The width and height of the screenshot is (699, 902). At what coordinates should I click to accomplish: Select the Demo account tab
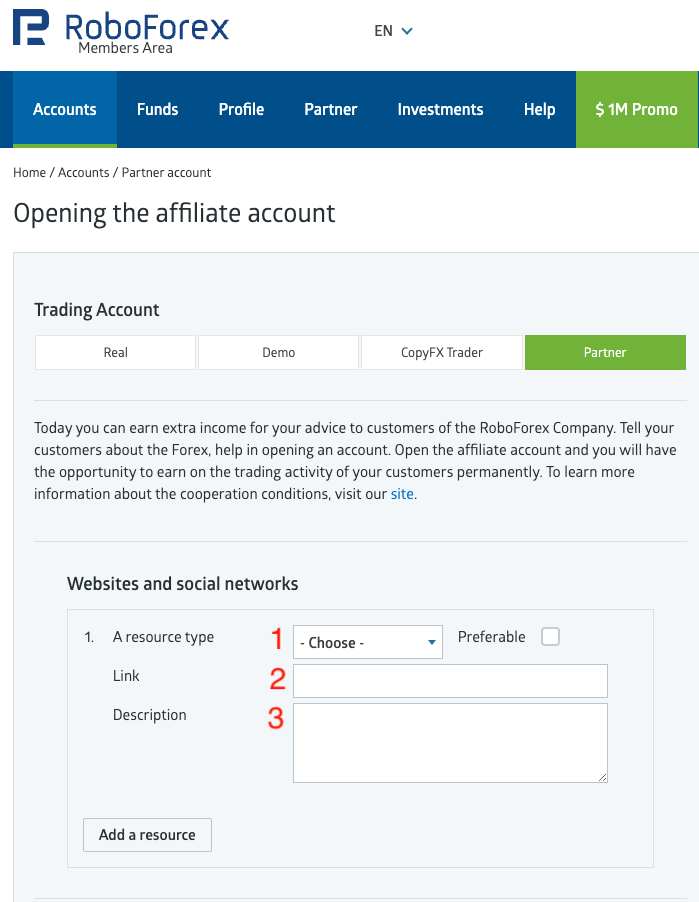click(x=278, y=353)
